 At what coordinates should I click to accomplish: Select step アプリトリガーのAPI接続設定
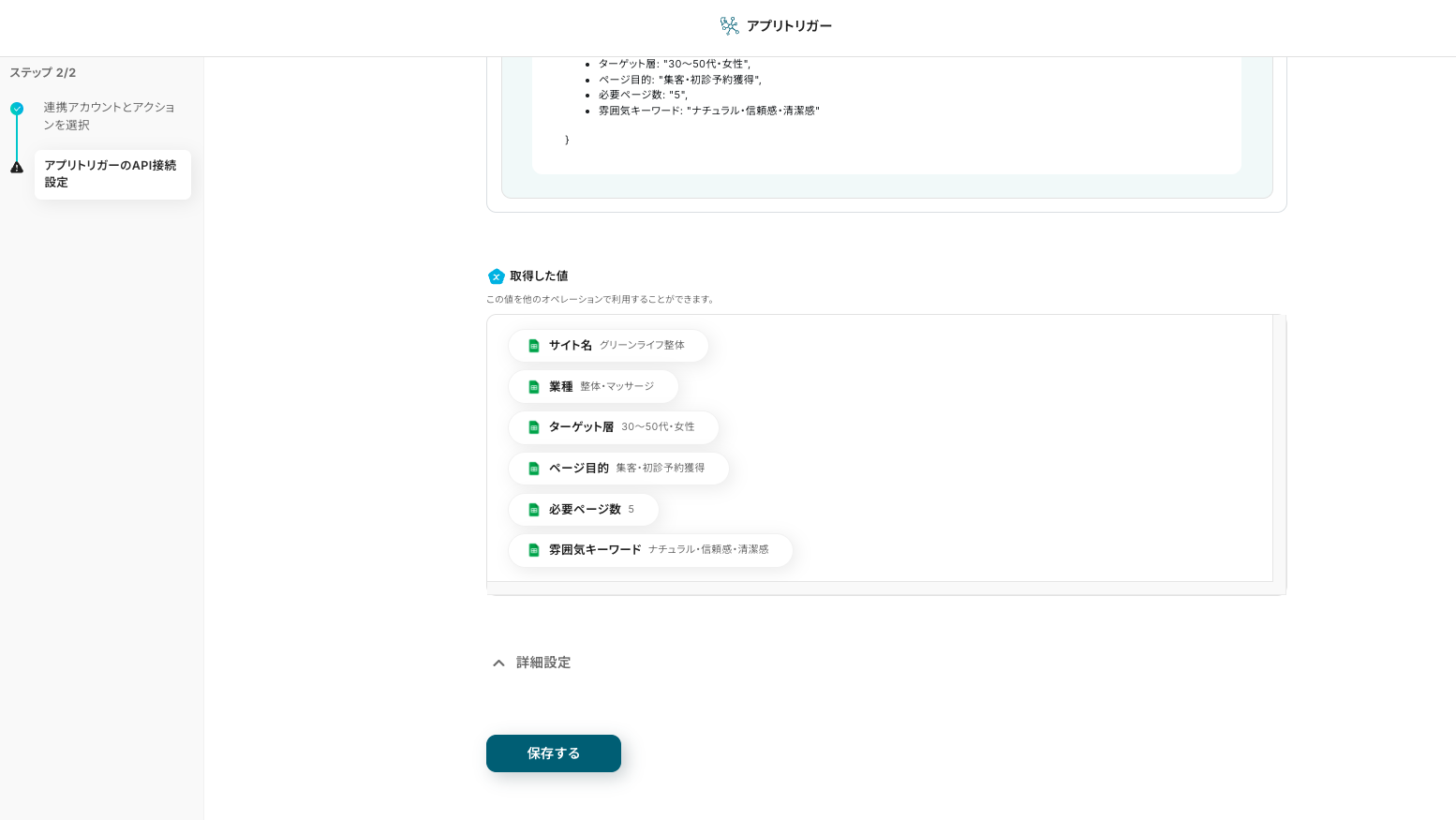tap(112, 174)
